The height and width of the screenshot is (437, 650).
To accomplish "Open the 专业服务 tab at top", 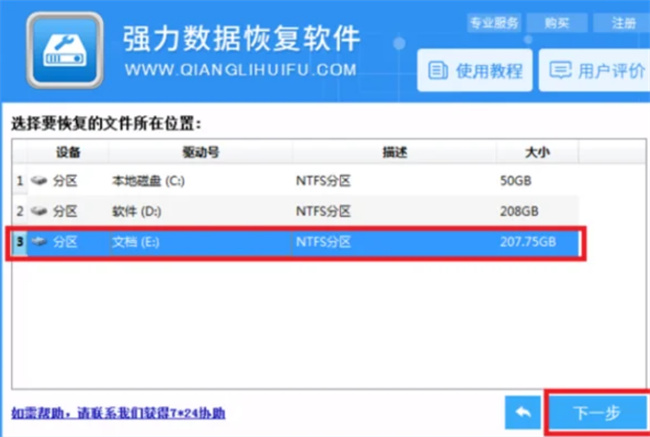I will tap(493, 22).
